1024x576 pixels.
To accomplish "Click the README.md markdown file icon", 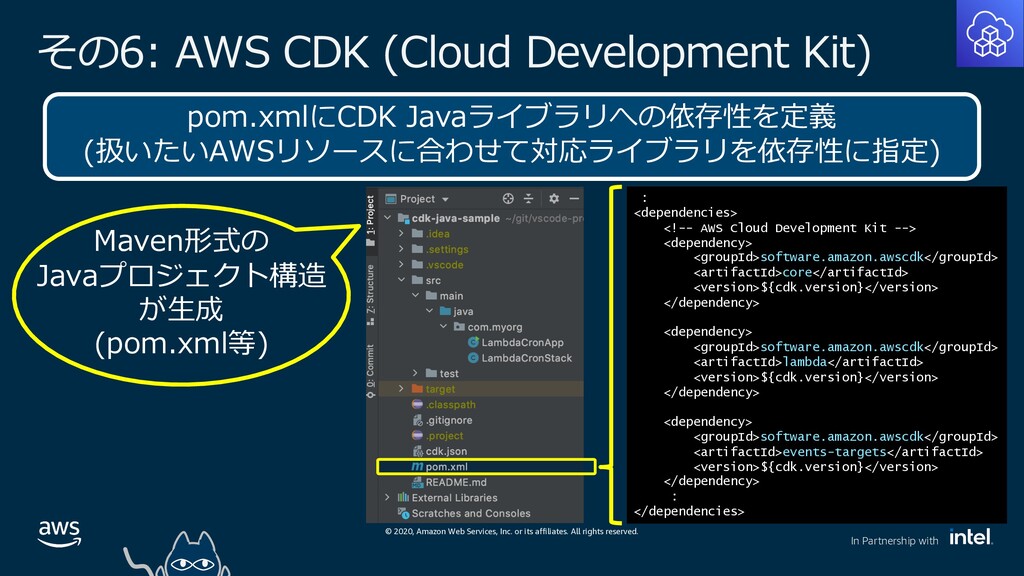I will point(418,482).
